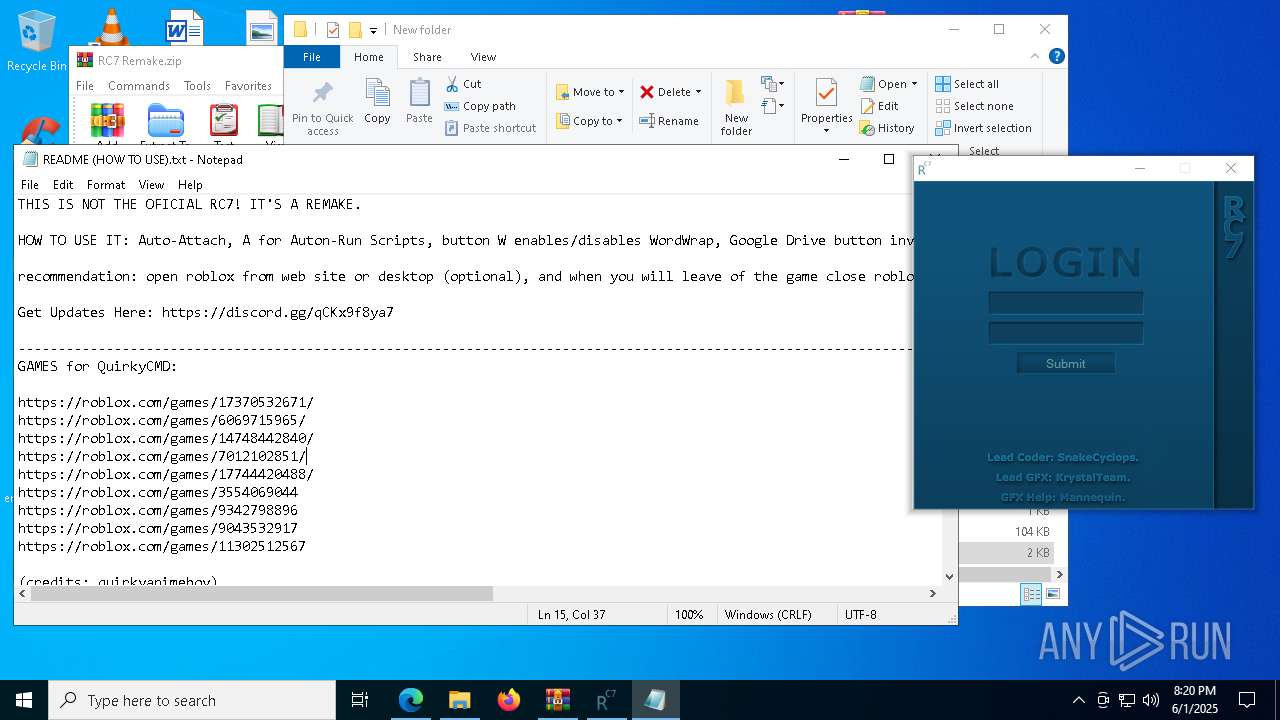Viewport: 1280px width, 720px height.
Task: Open Explorer Help question mark icon
Action: point(1056,56)
